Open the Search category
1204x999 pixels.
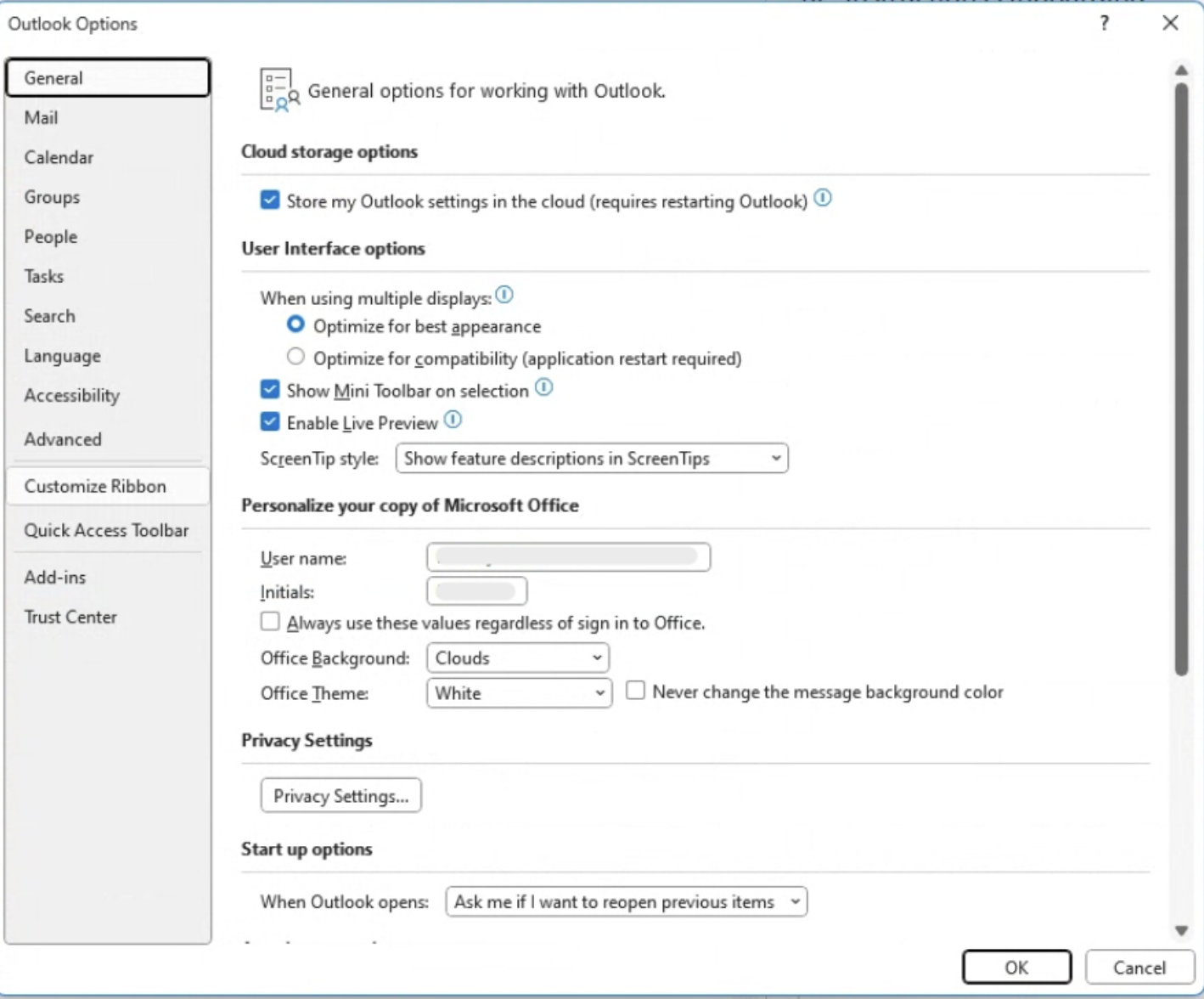click(x=108, y=316)
